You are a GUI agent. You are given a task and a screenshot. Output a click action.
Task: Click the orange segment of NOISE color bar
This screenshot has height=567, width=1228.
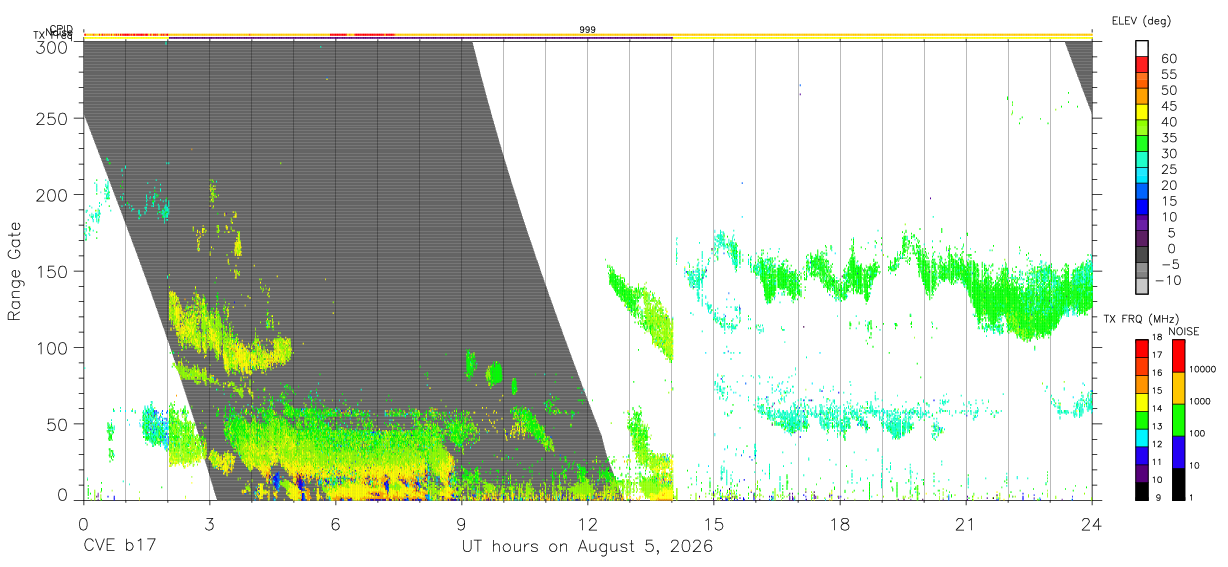coord(1177,388)
